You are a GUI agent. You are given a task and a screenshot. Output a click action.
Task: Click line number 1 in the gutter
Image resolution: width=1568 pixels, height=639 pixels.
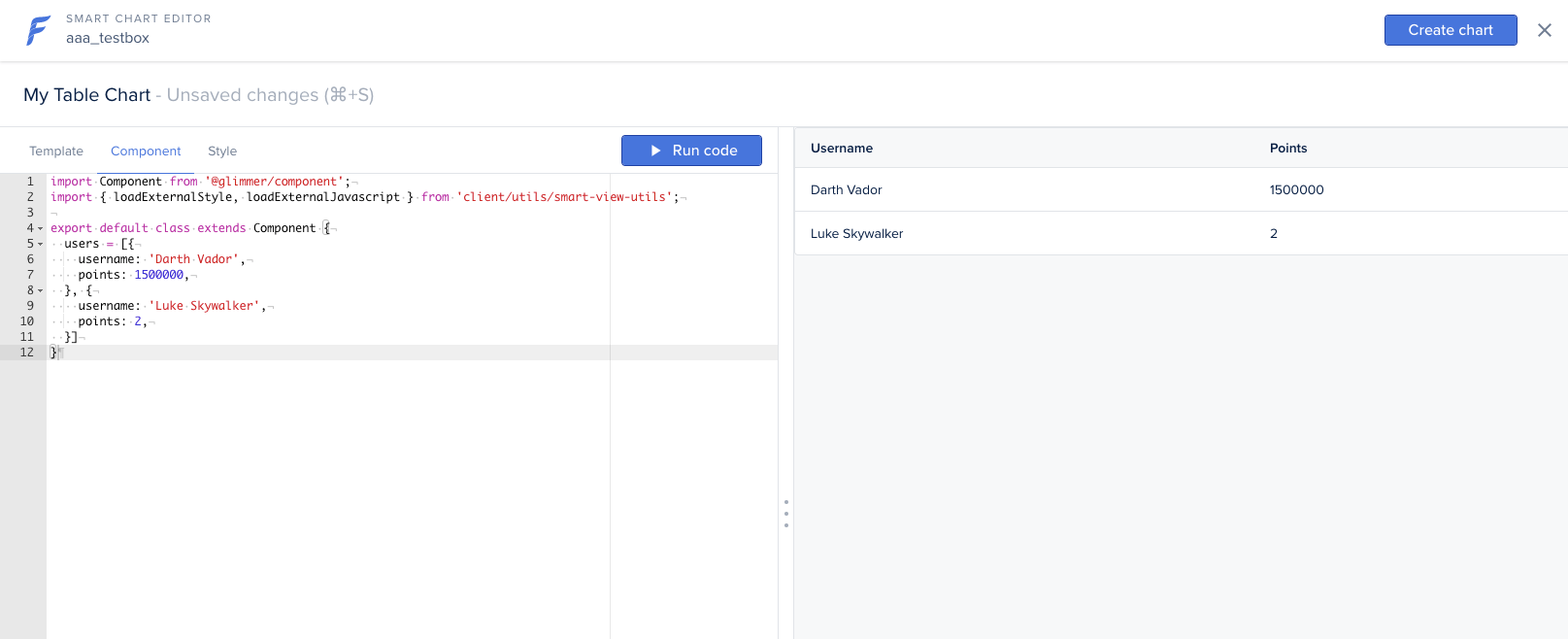point(30,182)
